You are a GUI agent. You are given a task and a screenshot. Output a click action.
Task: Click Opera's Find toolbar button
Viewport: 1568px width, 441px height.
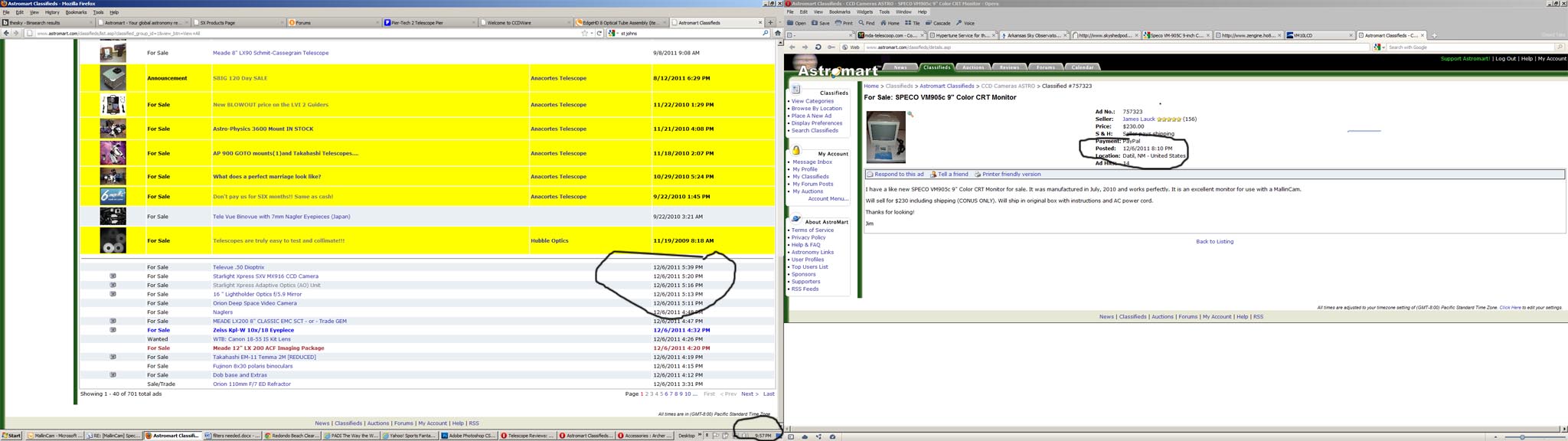[x=866, y=23]
